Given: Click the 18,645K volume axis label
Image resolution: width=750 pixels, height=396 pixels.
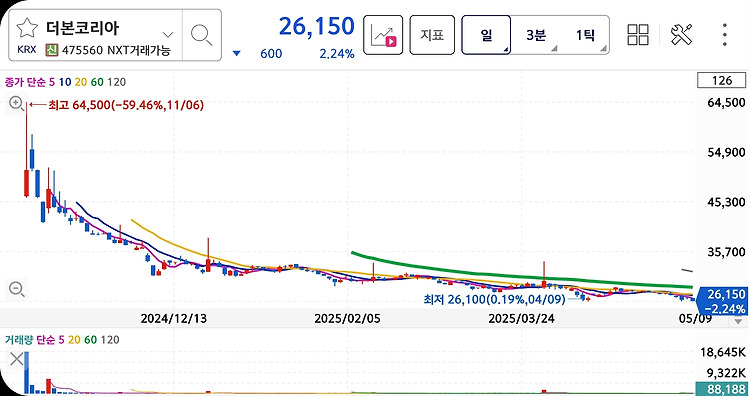Looking at the screenshot, I should 723,353.
